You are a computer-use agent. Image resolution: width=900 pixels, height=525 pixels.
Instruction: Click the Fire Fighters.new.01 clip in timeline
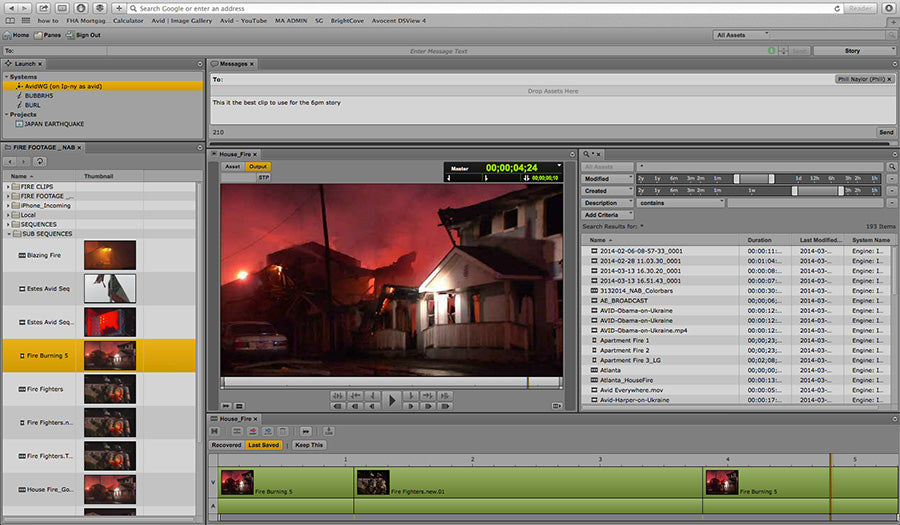pos(527,482)
